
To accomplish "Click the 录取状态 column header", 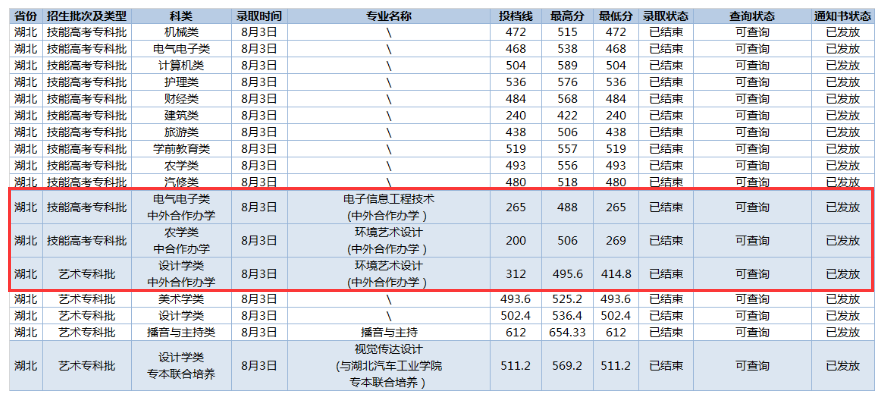I will [666, 16].
